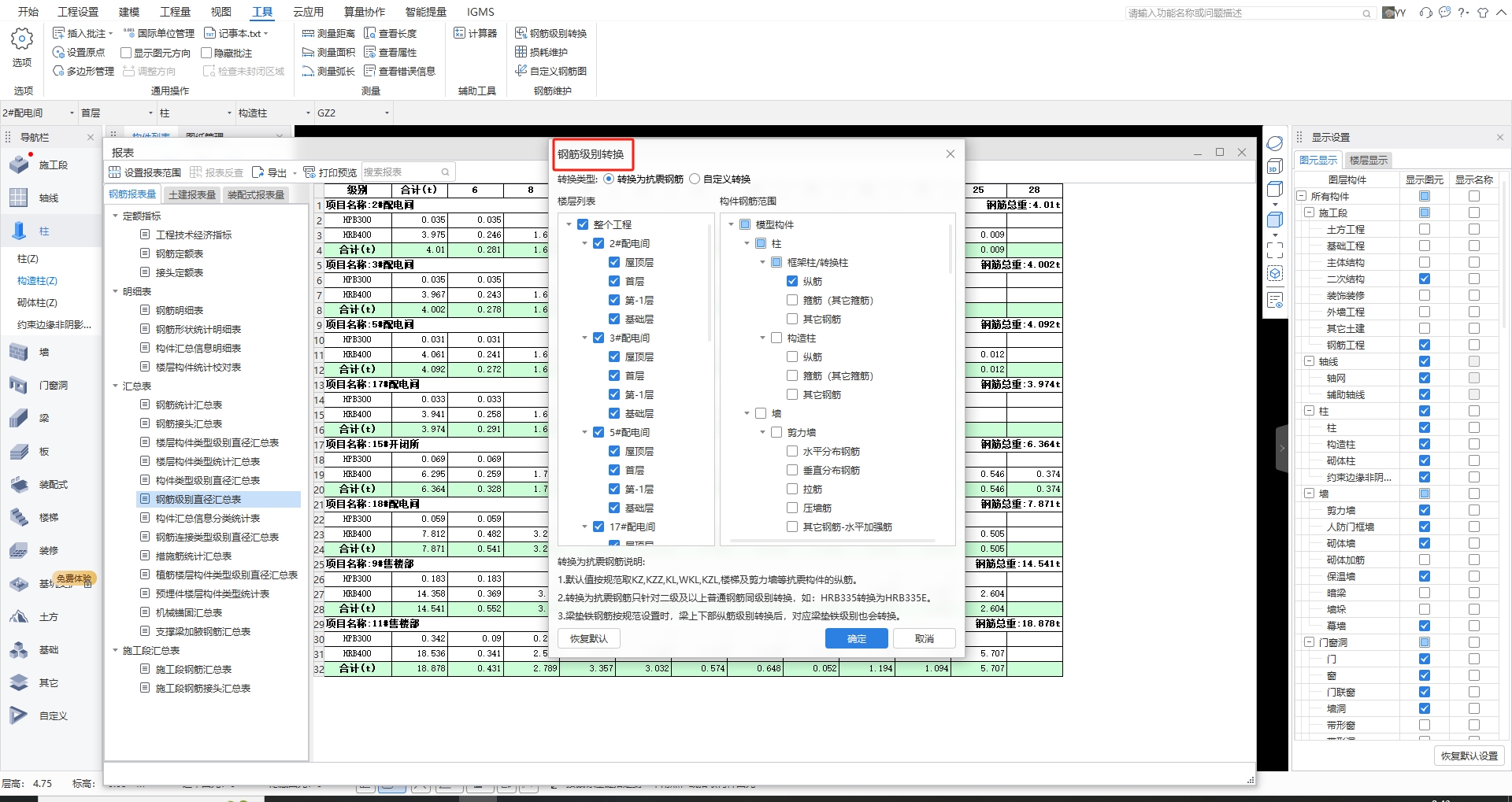The image size is (1512, 802).
Task: Collapse 定额指标 report group
Action: coord(115,216)
